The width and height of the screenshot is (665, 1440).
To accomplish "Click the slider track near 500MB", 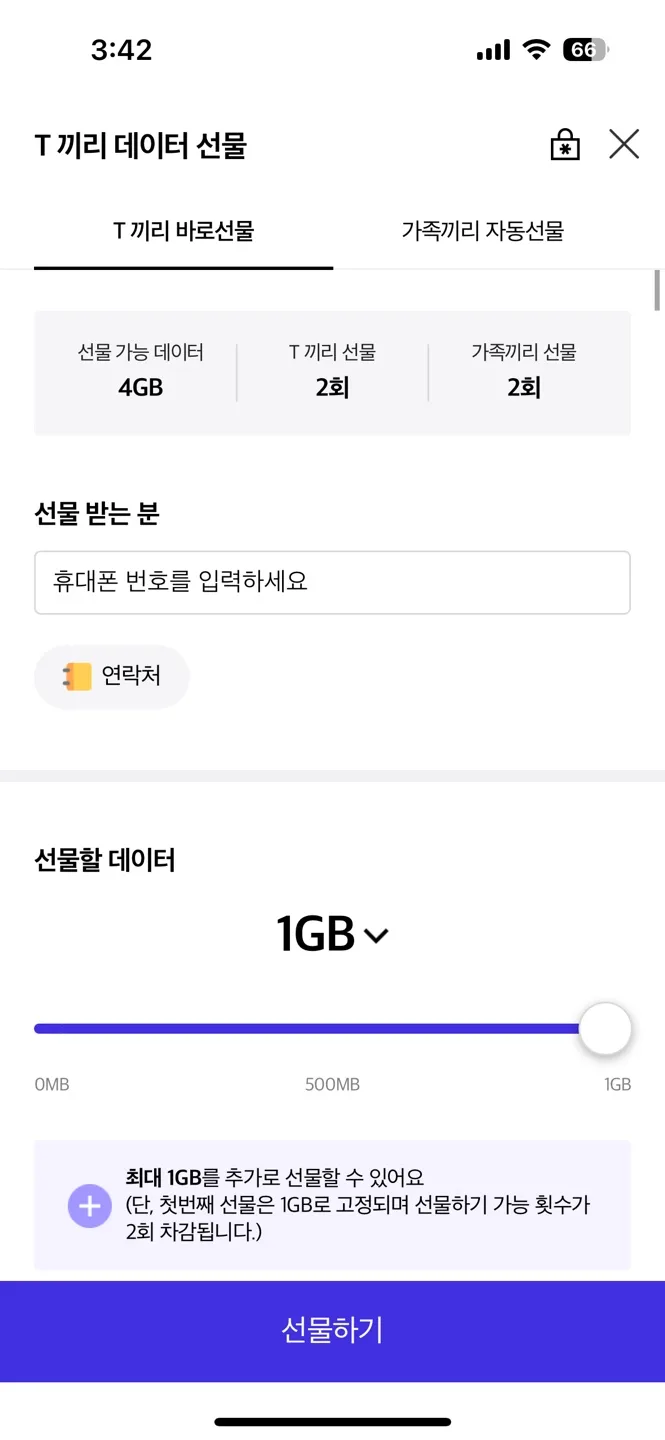I will 332,1029.
